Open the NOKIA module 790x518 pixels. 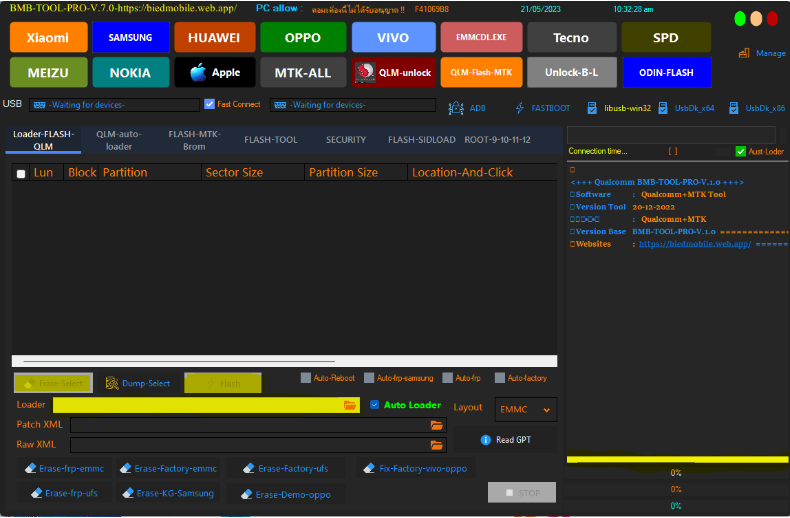[130, 73]
